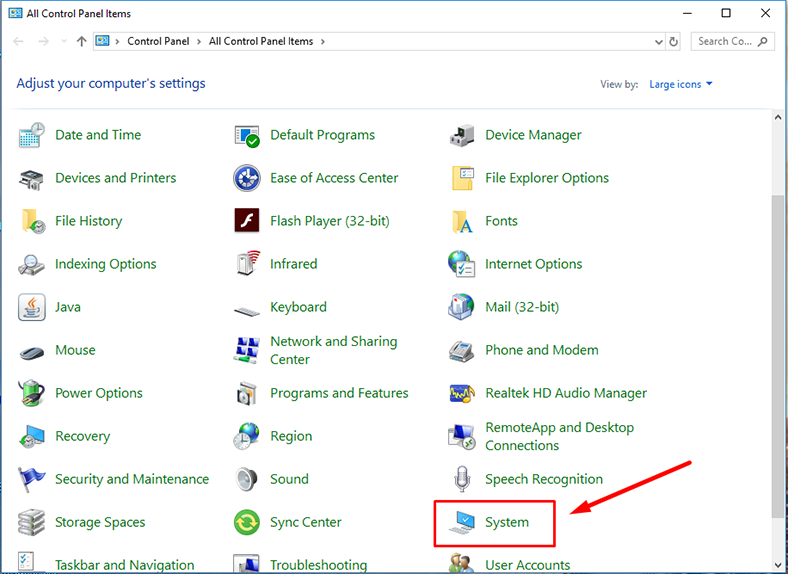Screen dimensions: 788x574
Task: Open Mail (32-bit) icon
Action: 461,307
